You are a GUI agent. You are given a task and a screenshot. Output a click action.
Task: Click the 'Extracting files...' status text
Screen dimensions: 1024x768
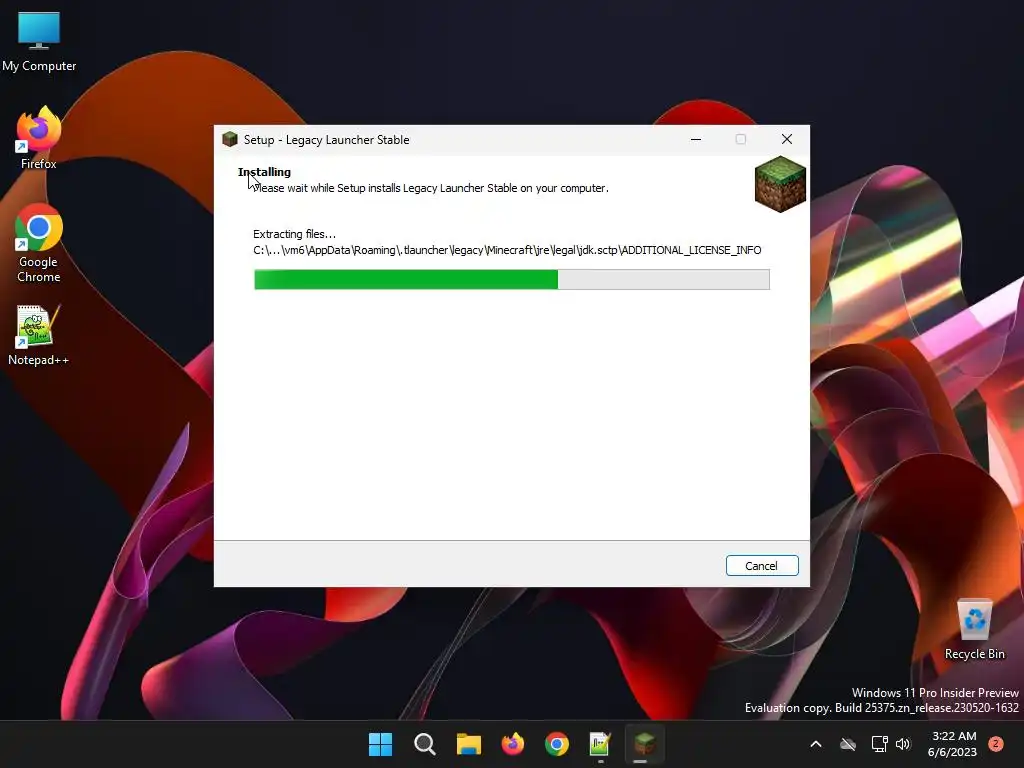coord(295,234)
